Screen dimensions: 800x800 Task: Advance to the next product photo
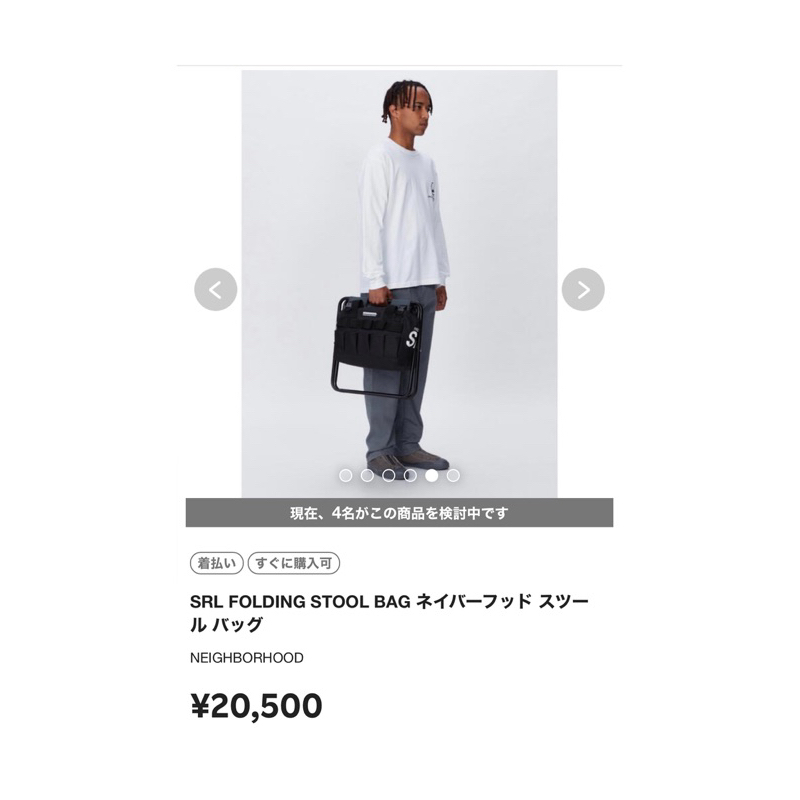click(583, 289)
